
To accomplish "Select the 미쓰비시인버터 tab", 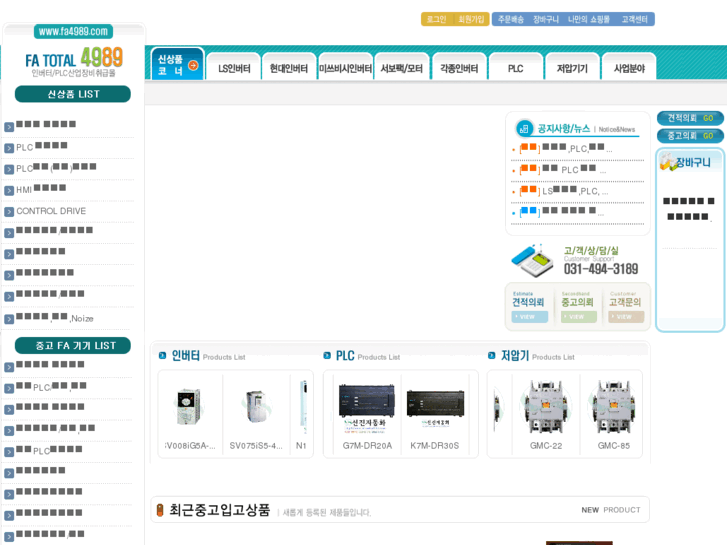I will [x=345, y=68].
